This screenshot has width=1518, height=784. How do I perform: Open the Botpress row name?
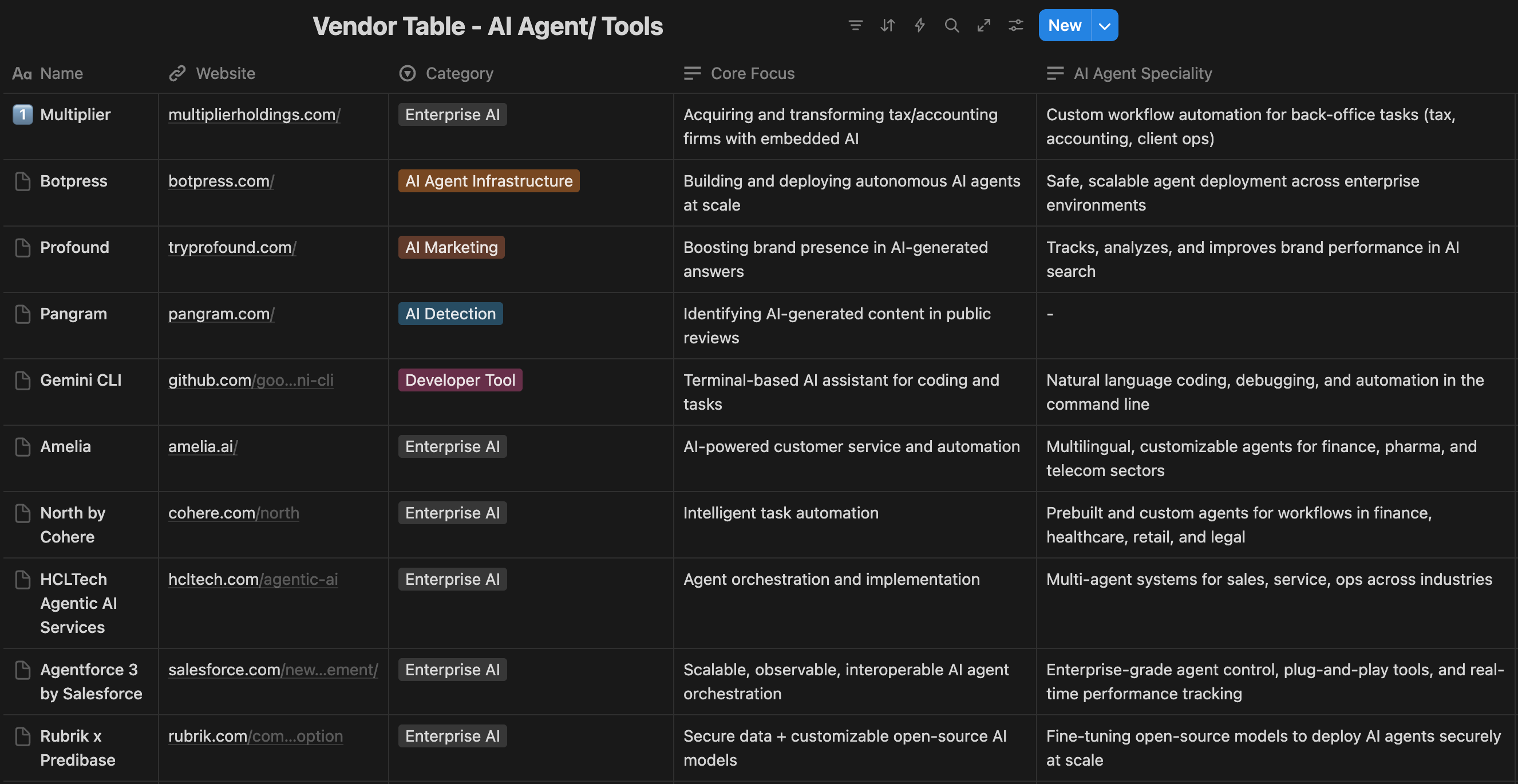pos(74,181)
